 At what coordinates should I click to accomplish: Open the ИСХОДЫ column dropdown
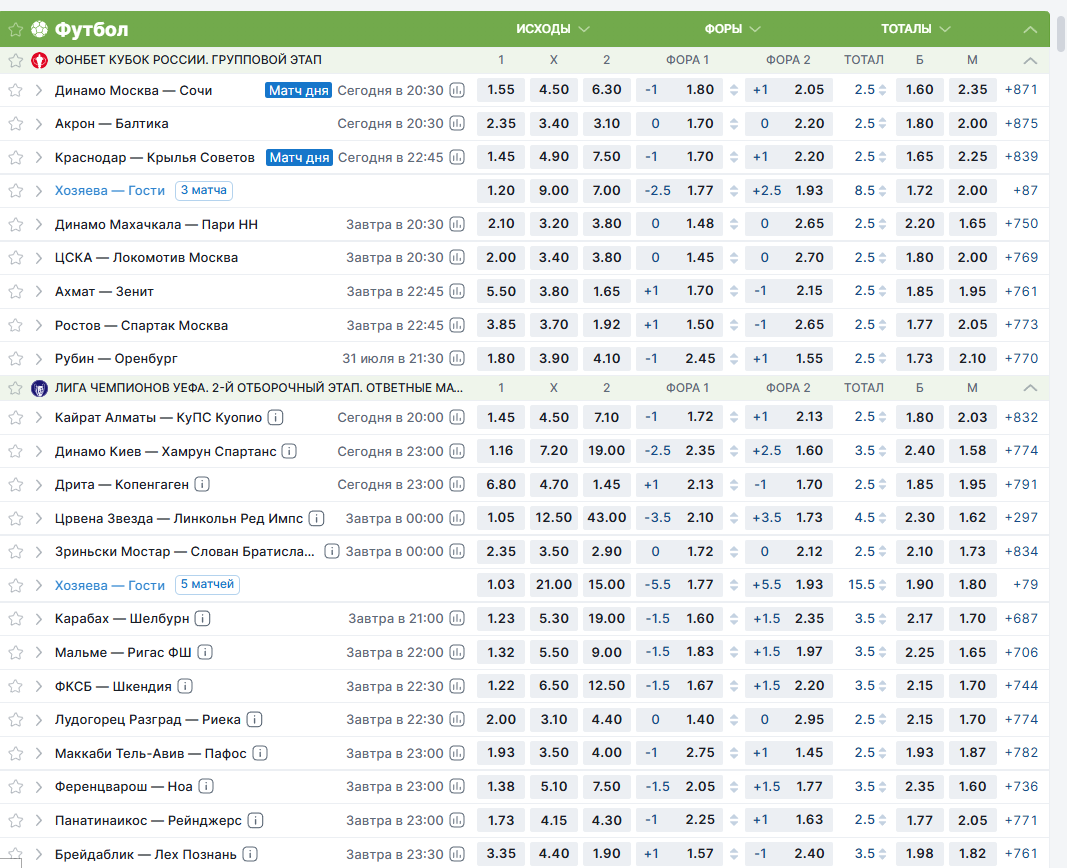point(553,29)
